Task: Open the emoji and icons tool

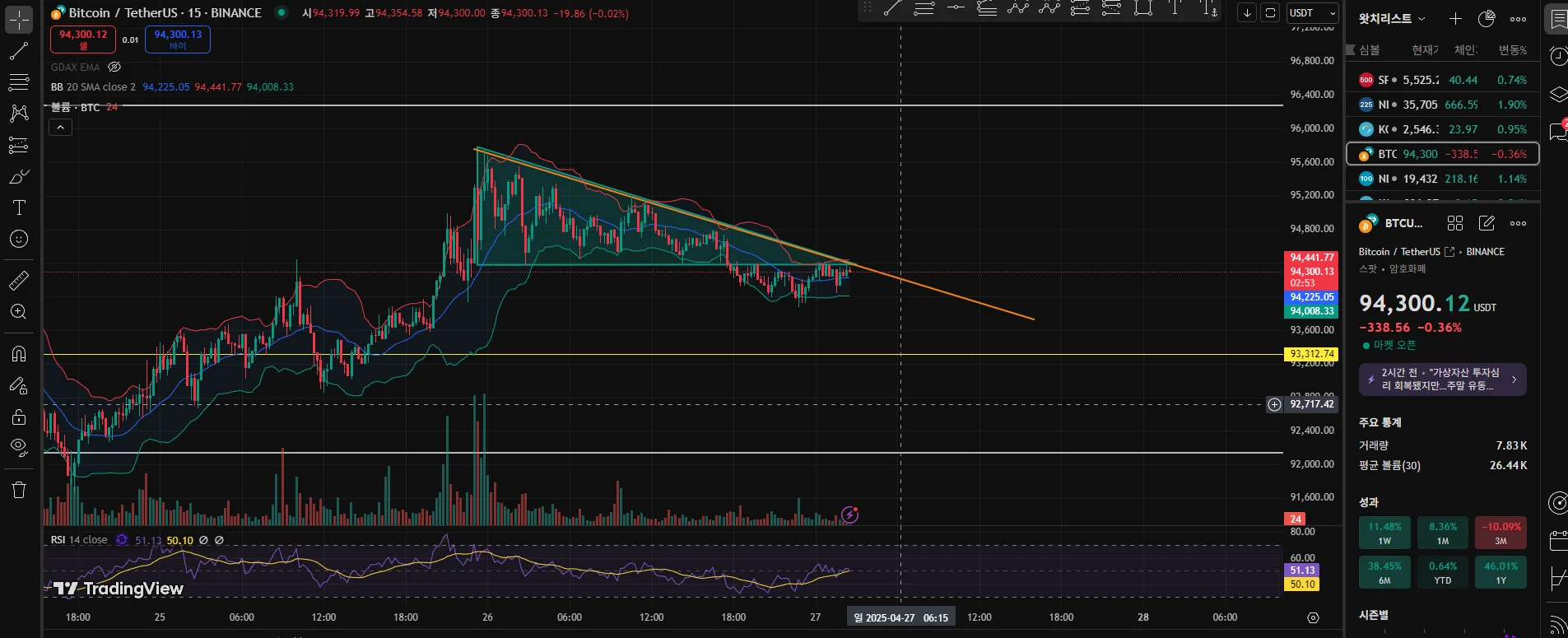Action: click(x=18, y=239)
